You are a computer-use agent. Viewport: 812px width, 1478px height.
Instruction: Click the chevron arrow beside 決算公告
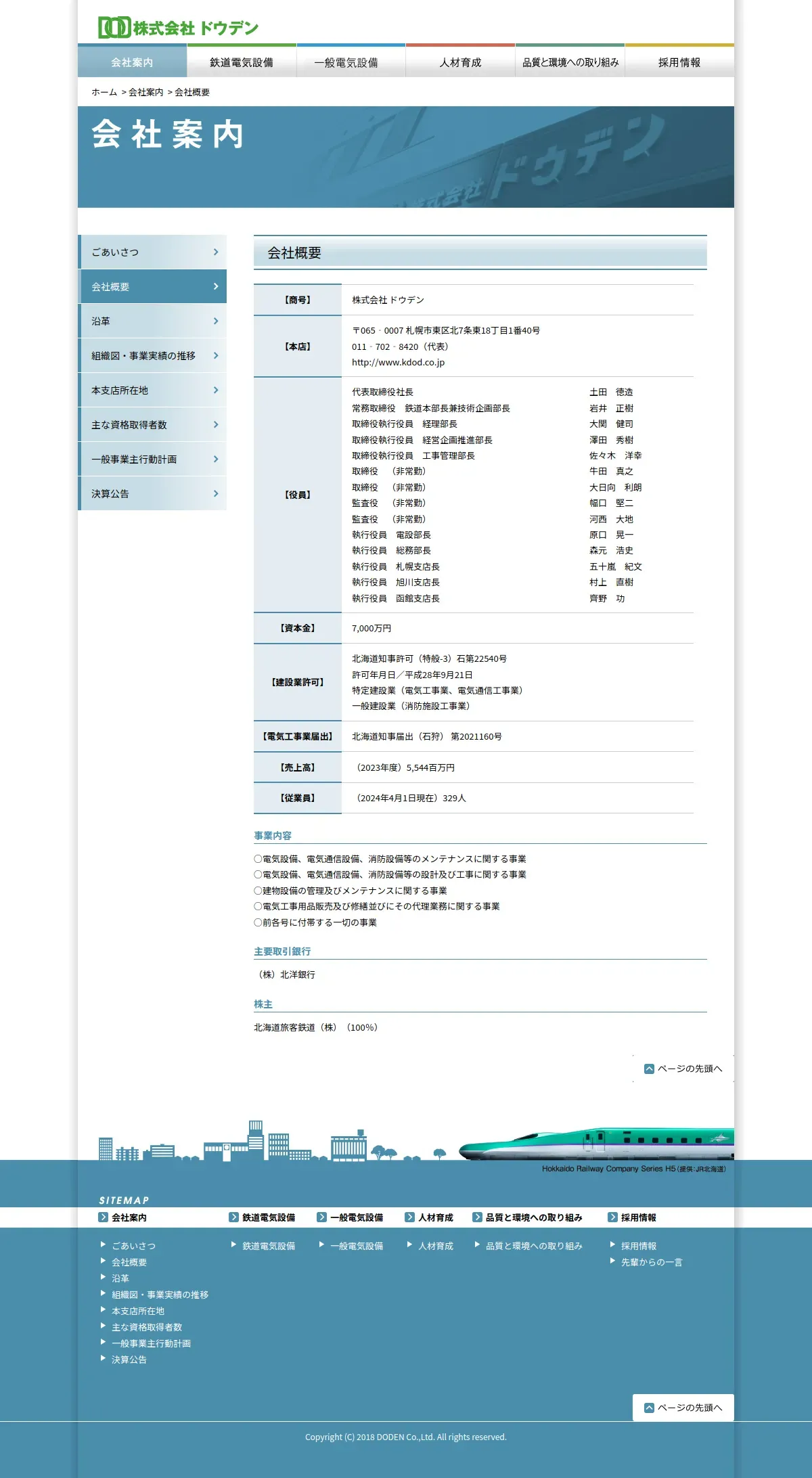coord(216,493)
